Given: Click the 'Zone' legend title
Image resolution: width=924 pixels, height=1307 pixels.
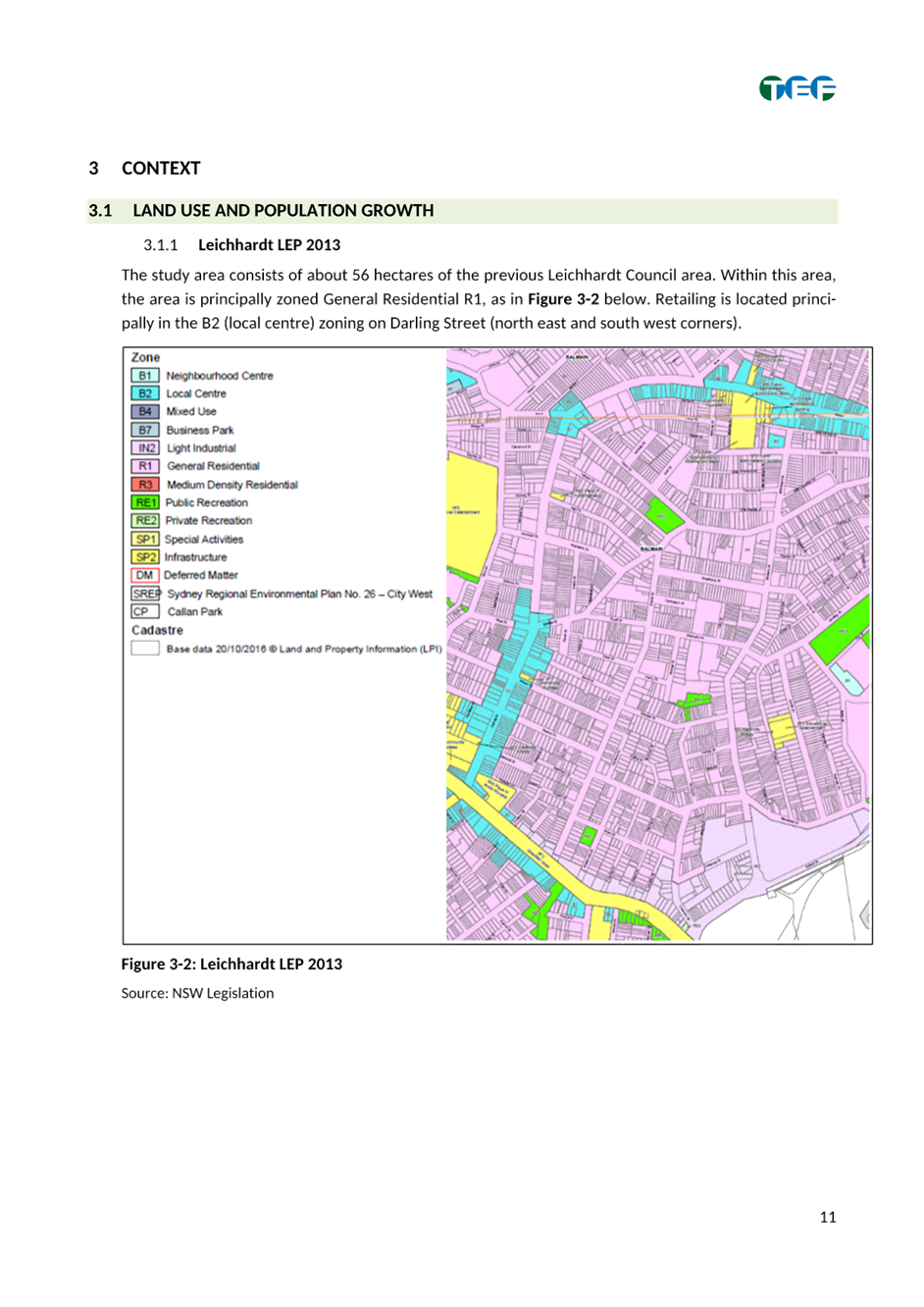Looking at the screenshot, I should (145, 357).
